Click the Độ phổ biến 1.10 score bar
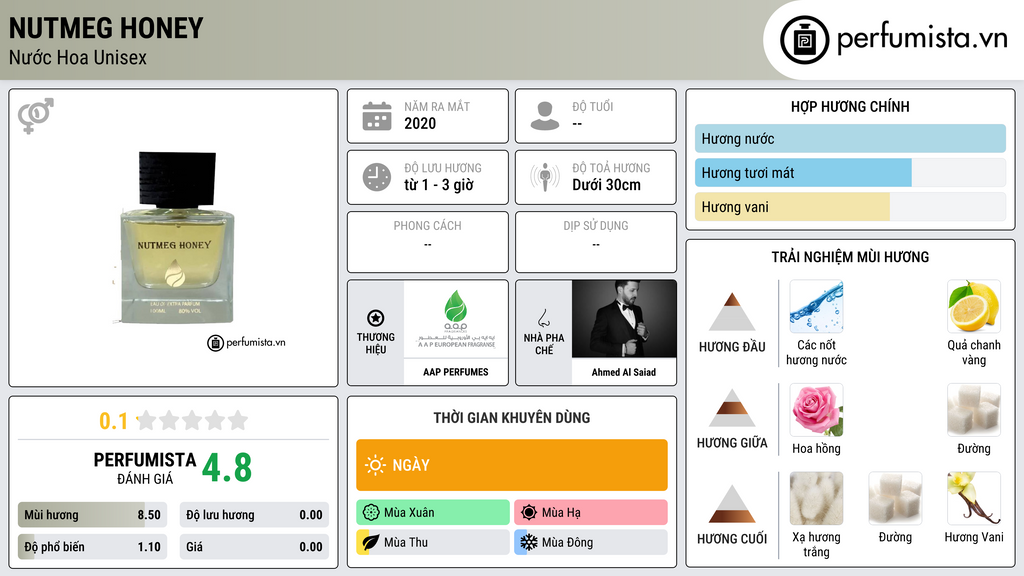The image size is (1024, 576). pos(93,547)
